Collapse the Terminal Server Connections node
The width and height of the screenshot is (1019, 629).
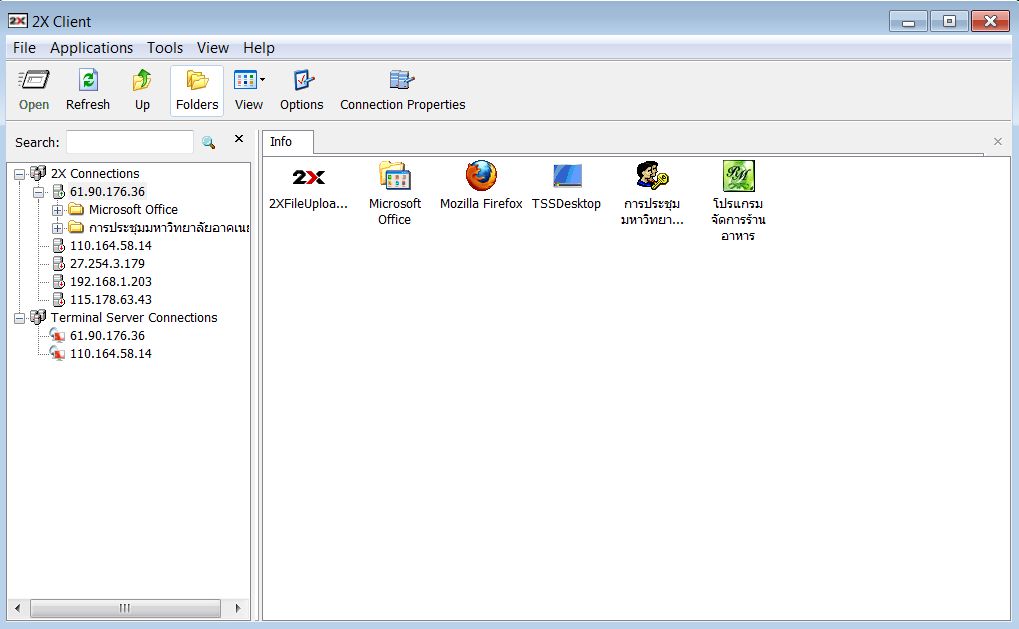pyautogui.click(x=20, y=318)
